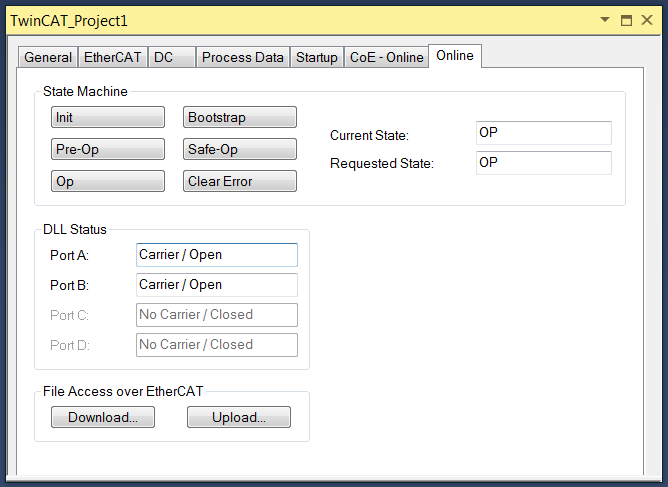668x487 pixels.
Task: Open the DC tab
Action: tap(172, 57)
